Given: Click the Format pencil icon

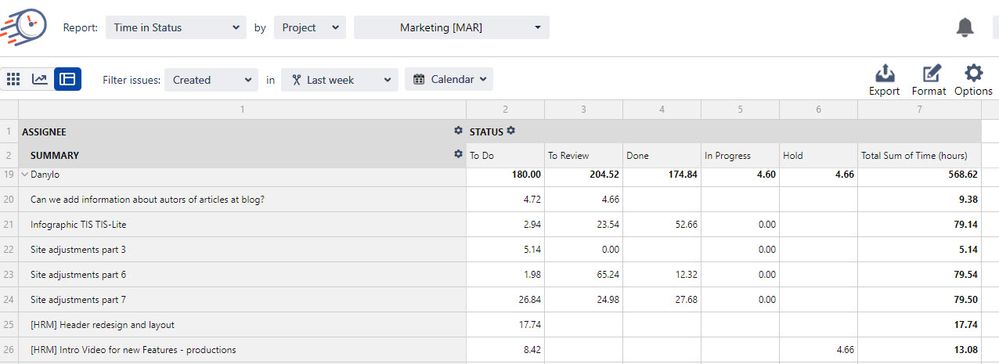Looking at the screenshot, I should [x=931, y=73].
